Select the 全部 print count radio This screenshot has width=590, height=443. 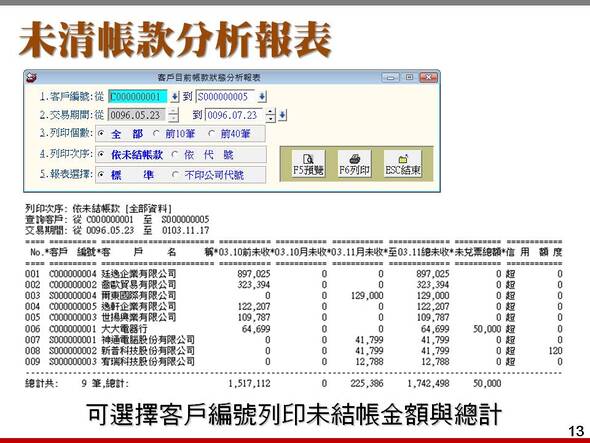pyautogui.click(x=101, y=134)
